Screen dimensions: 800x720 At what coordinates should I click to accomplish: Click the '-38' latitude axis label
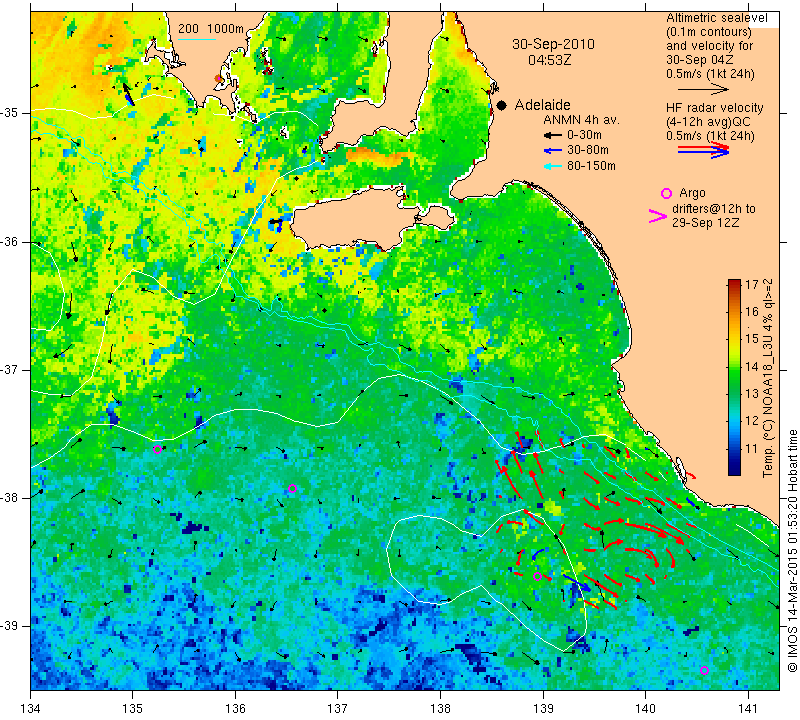pyautogui.click(x=10, y=498)
